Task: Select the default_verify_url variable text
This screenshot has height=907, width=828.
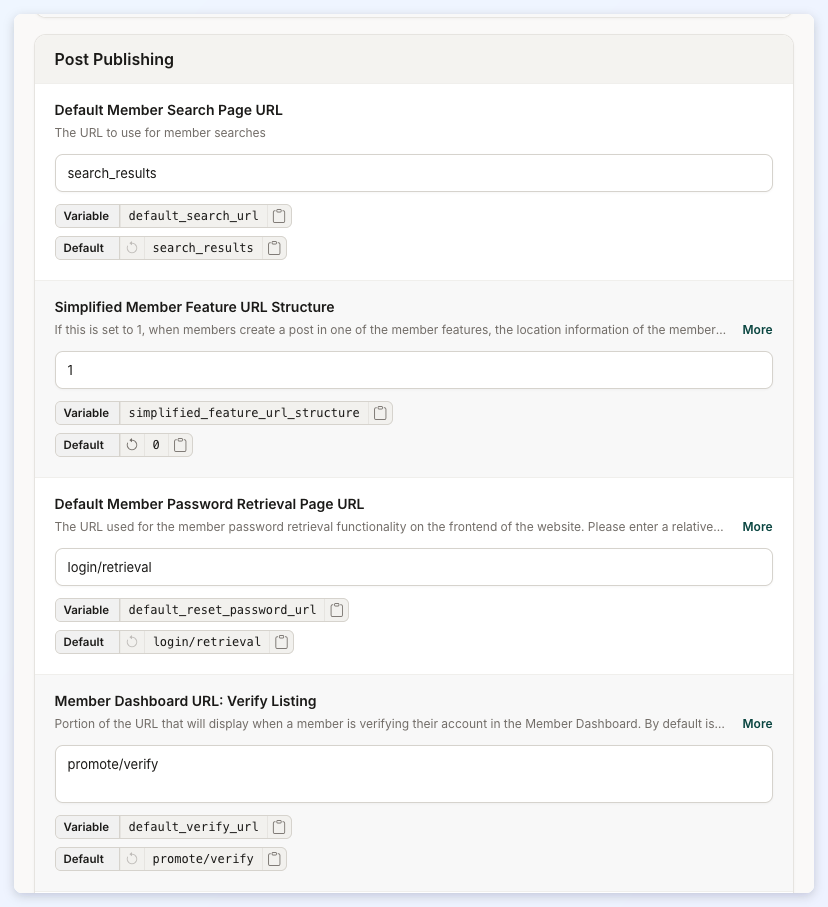Action: (x=193, y=827)
